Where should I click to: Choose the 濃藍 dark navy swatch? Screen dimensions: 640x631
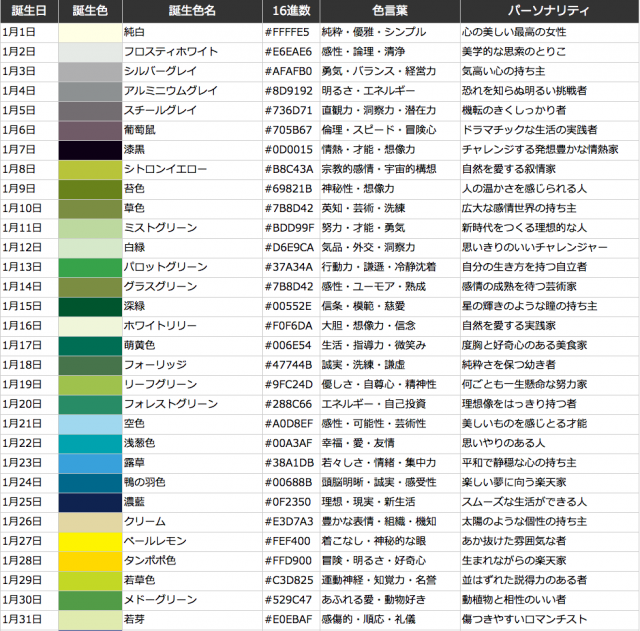tap(89, 502)
